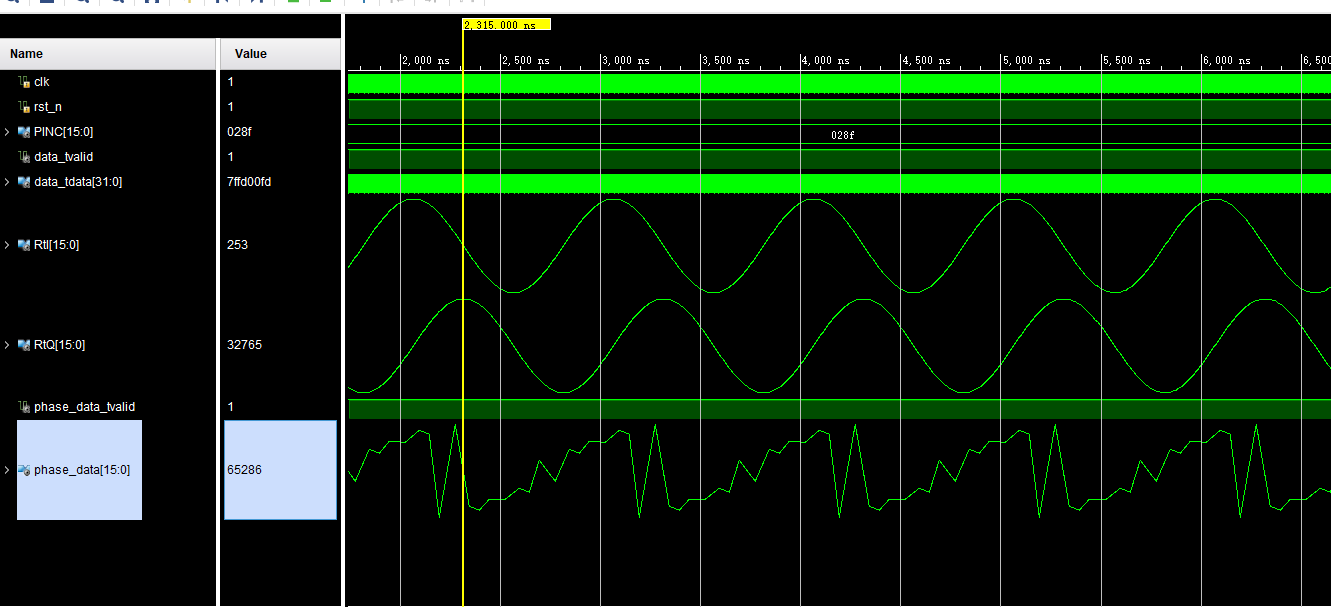
Task: Click the clk signal icon
Action: coord(25,82)
